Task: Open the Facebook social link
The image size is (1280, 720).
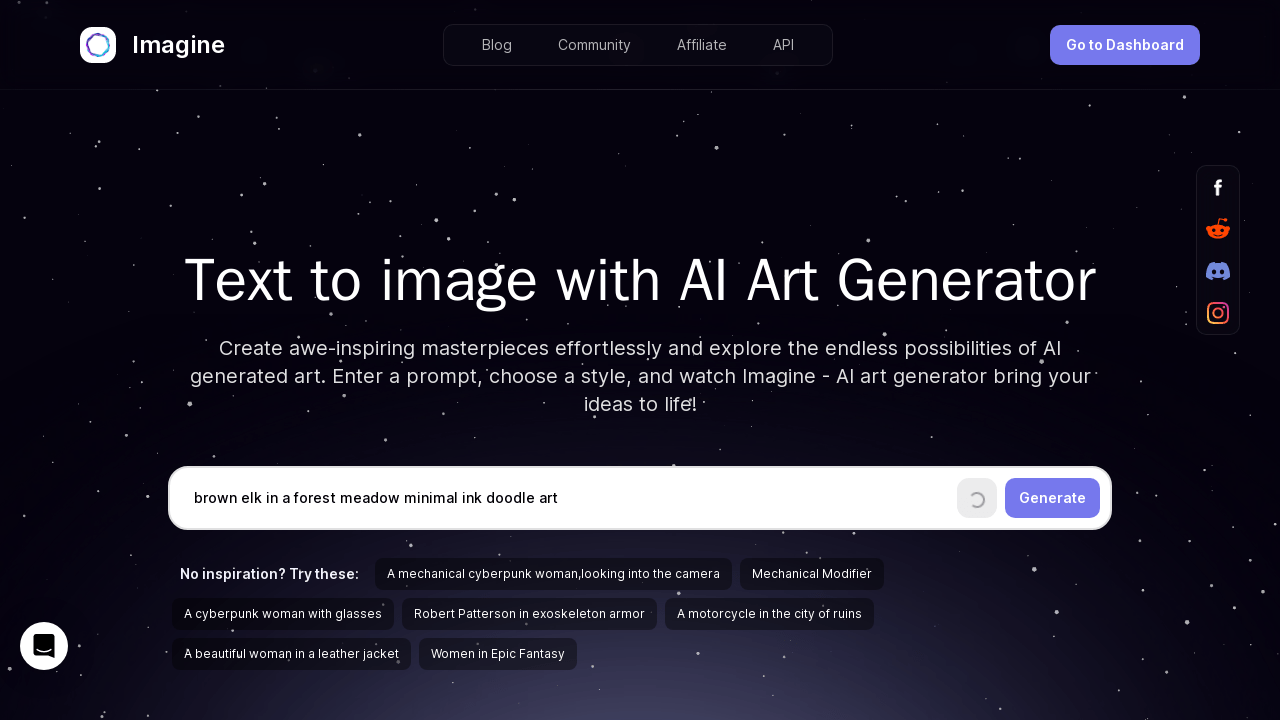Action: [x=1218, y=188]
